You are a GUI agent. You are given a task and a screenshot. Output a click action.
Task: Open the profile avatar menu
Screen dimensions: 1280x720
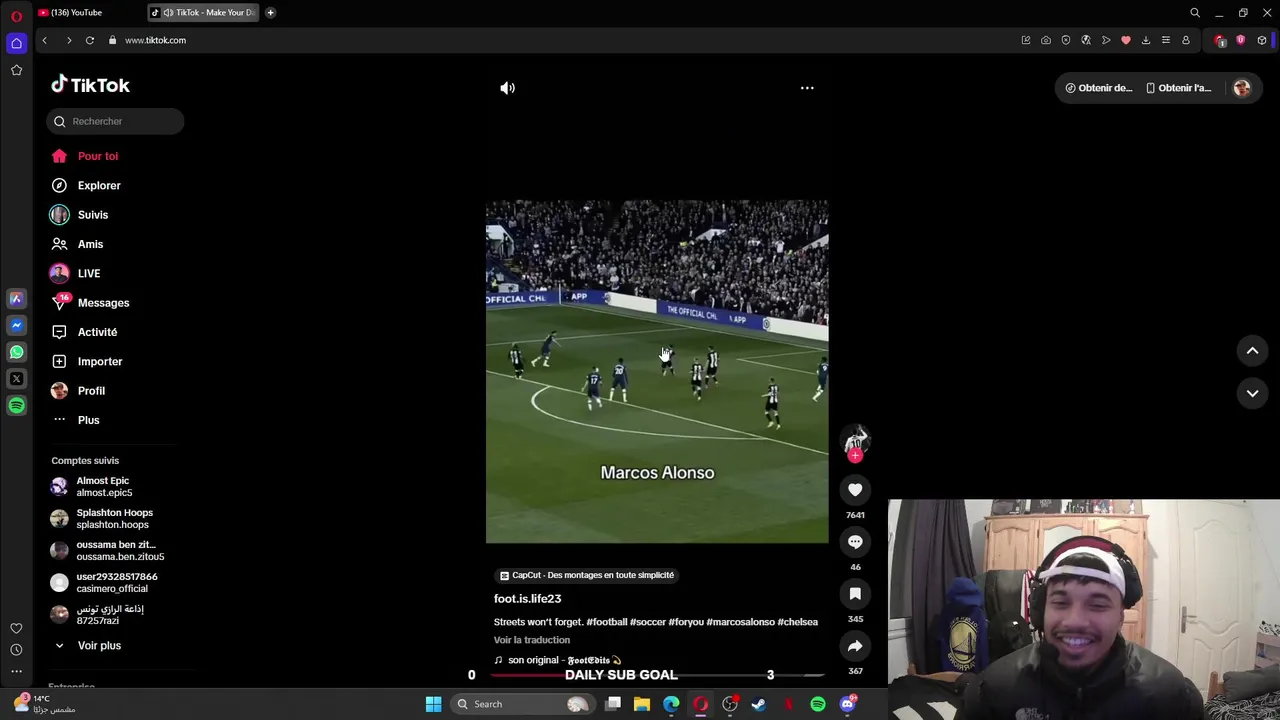pos(1242,88)
